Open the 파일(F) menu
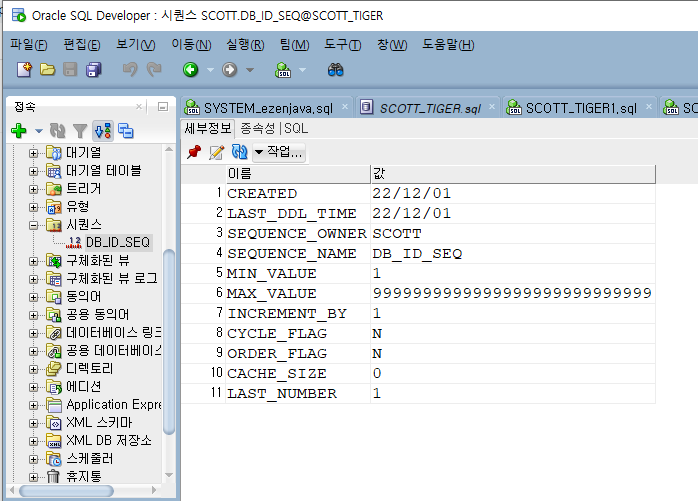This screenshot has width=698, height=501. [28, 45]
